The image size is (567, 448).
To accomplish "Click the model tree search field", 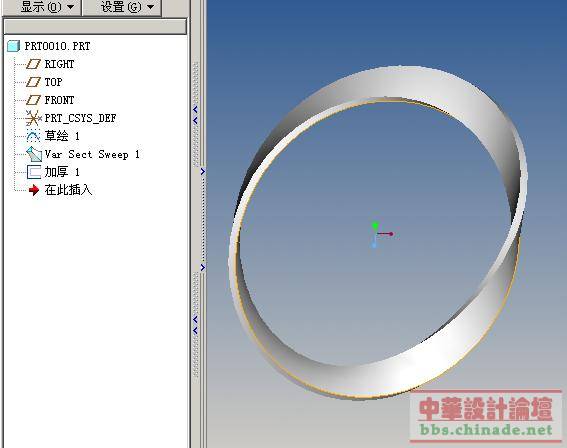I will pyautogui.click(x=95, y=26).
